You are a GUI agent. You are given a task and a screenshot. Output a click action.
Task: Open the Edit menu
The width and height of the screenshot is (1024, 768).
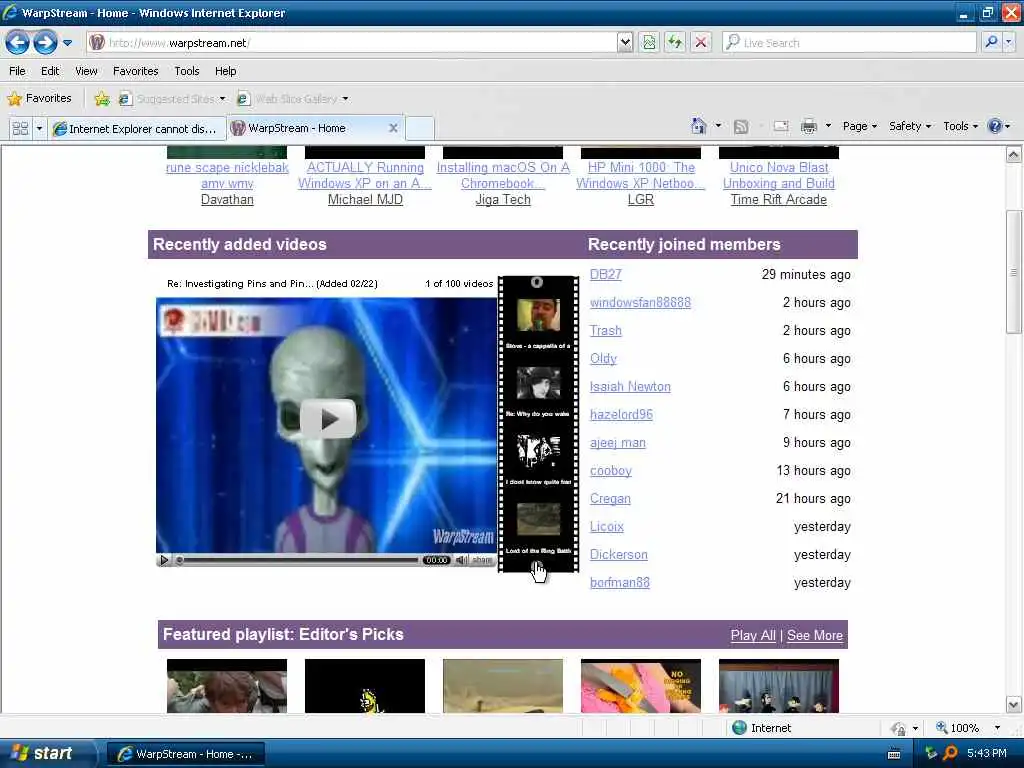50,71
